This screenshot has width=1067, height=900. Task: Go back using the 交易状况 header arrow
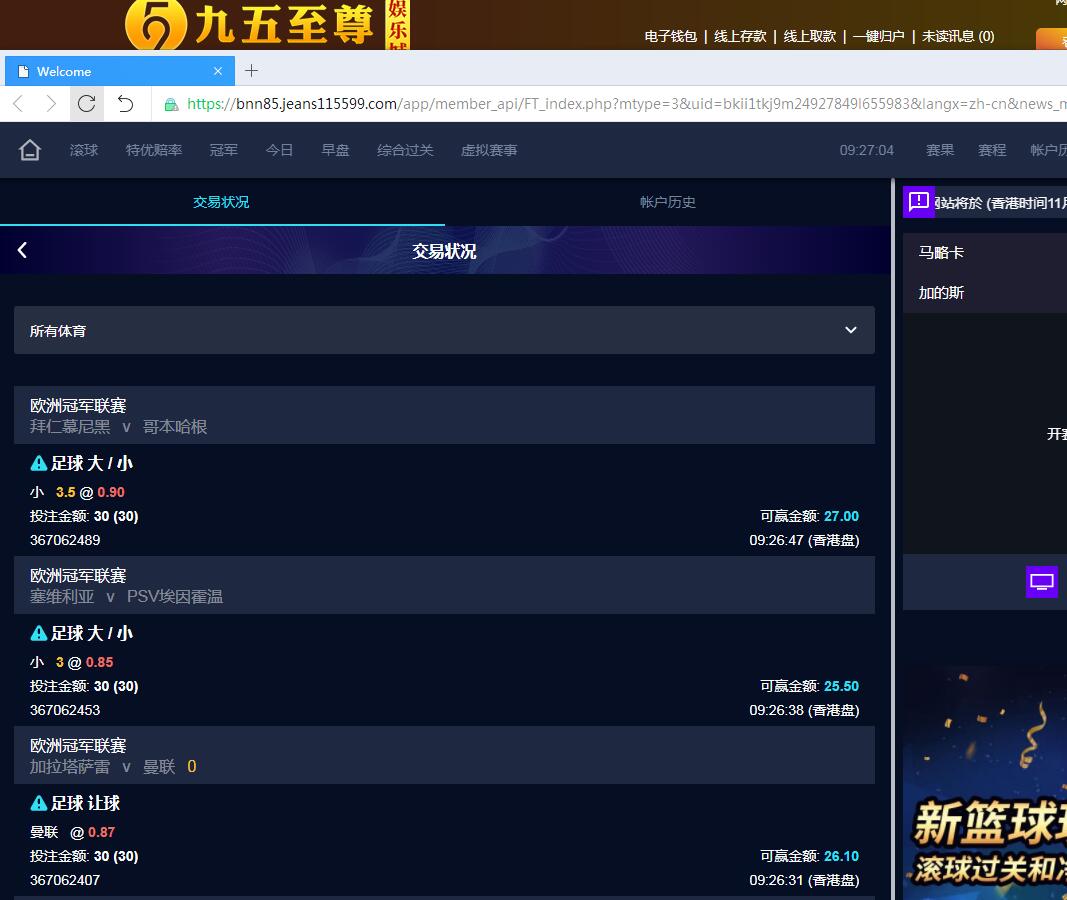click(22, 250)
